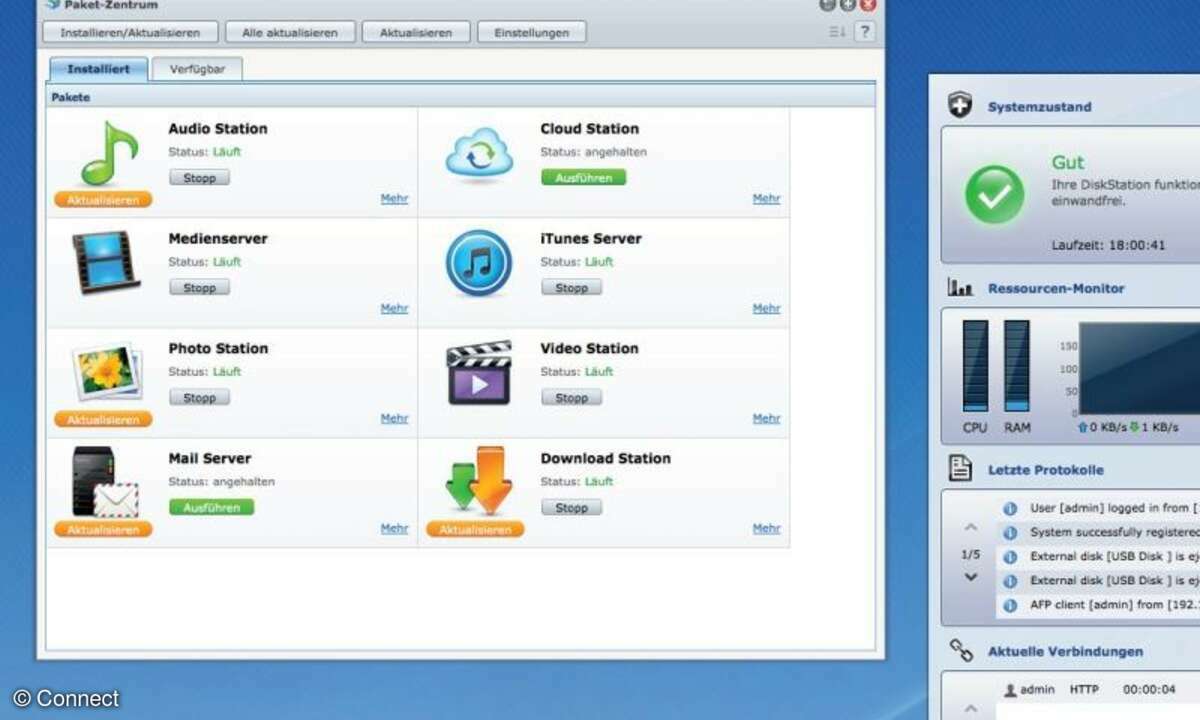This screenshot has height=720, width=1200.
Task: Open the Photo Station flower icon
Action: 107,371
